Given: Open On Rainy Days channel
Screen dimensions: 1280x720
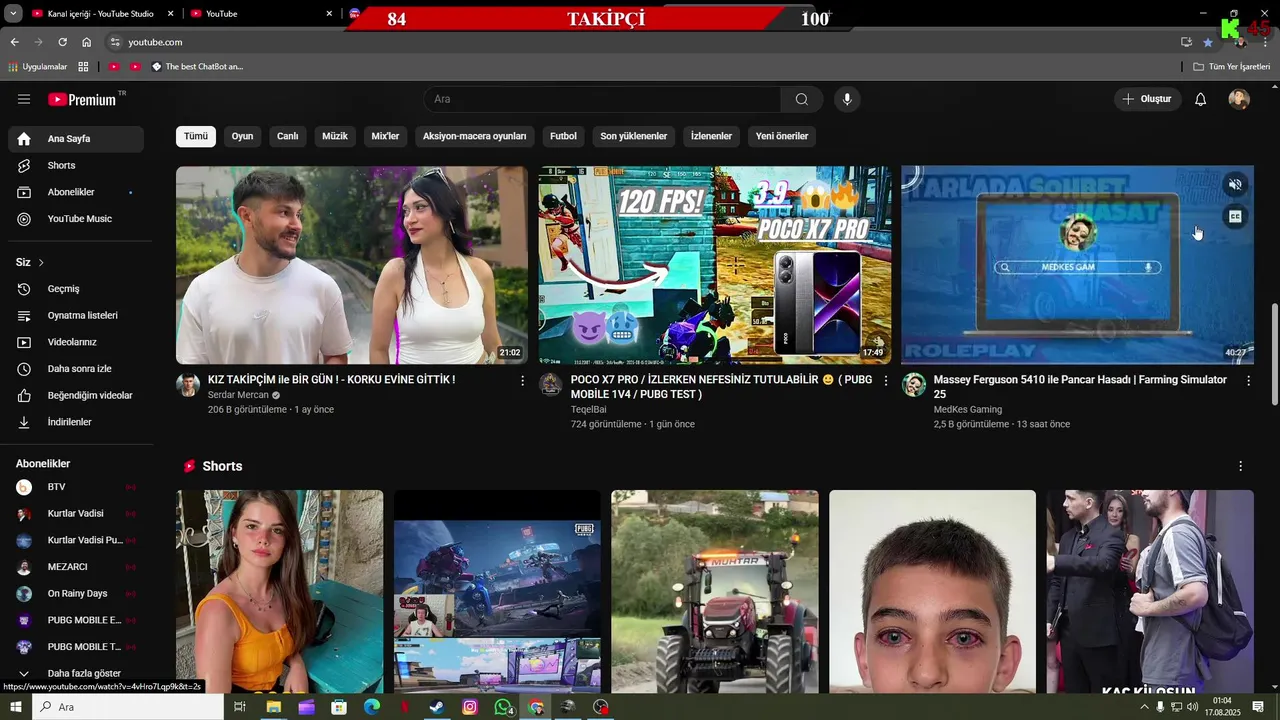Looking at the screenshot, I should [x=76, y=593].
